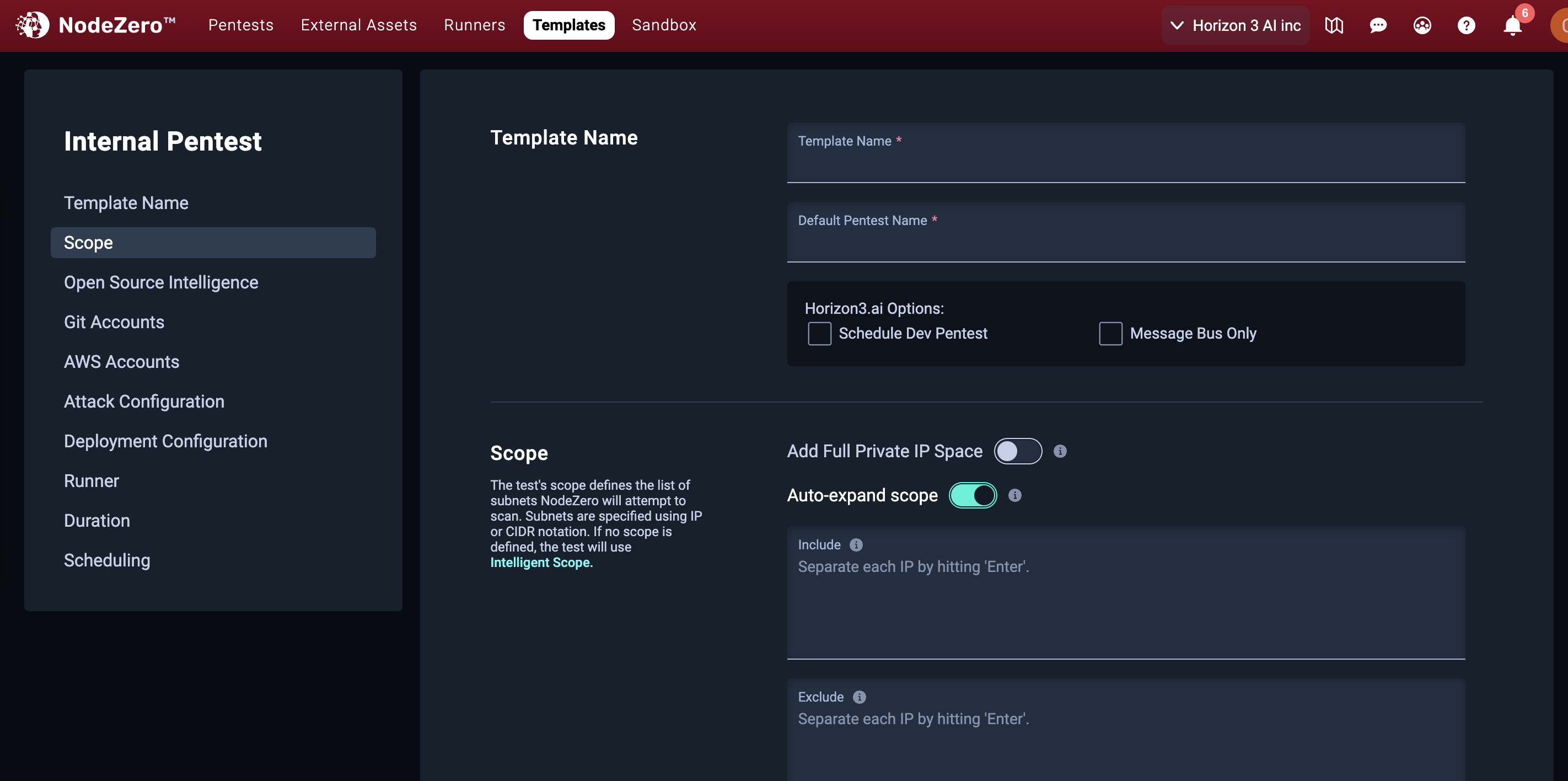Check the Schedule Dev Pentest checkbox
1568x781 pixels.
[x=819, y=334]
